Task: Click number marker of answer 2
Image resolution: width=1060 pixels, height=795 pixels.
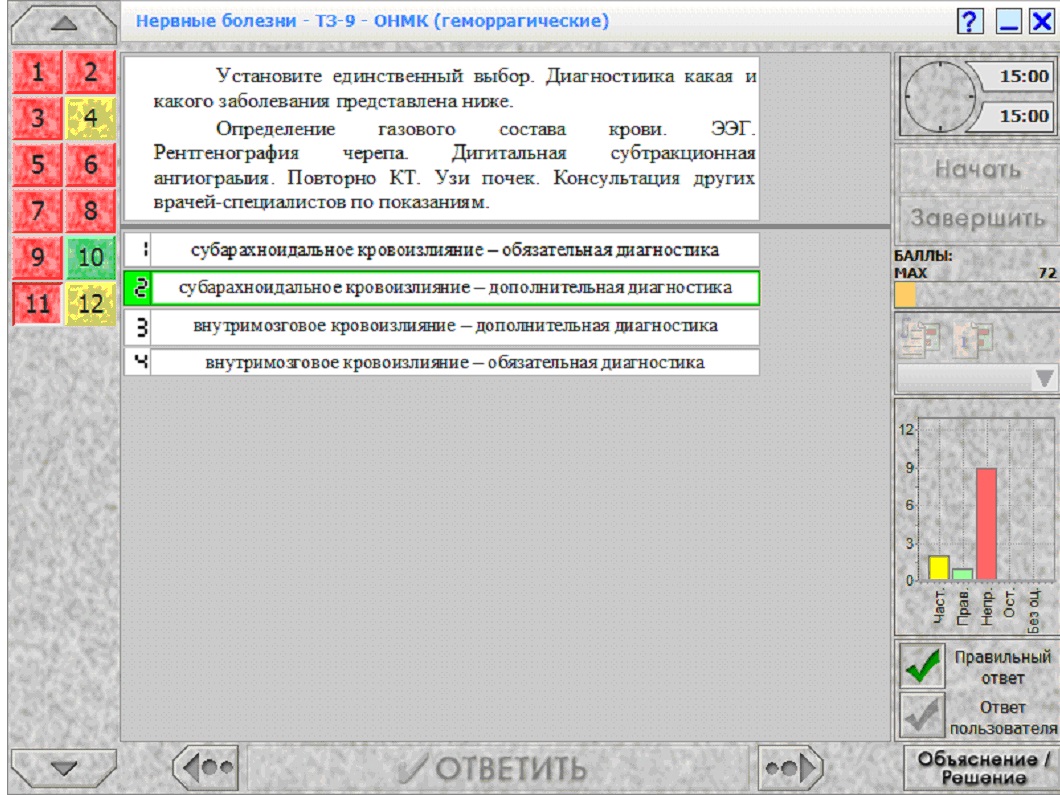Action: (x=139, y=288)
